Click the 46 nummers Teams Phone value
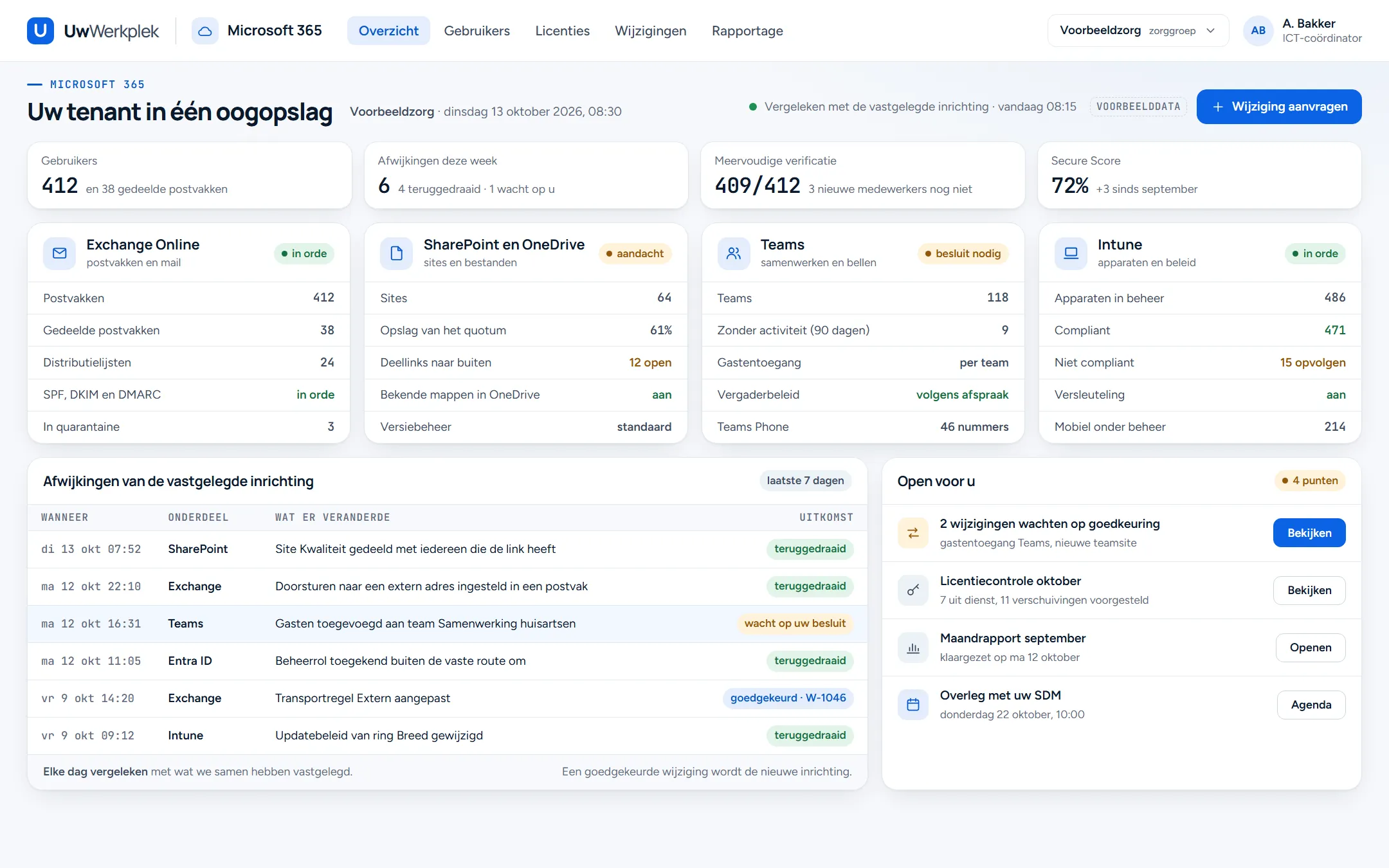This screenshot has height=868, width=1389. coord(974,426)
